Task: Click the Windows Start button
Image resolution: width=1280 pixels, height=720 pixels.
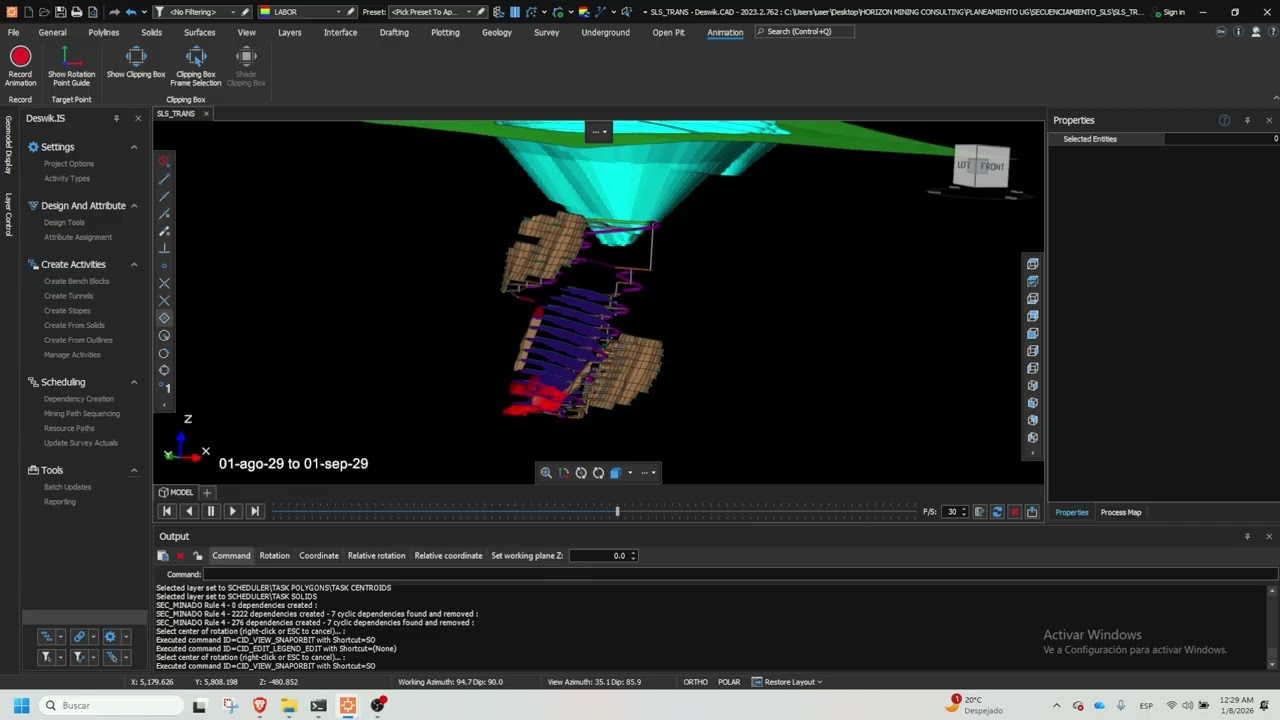Action: (21, 705)
